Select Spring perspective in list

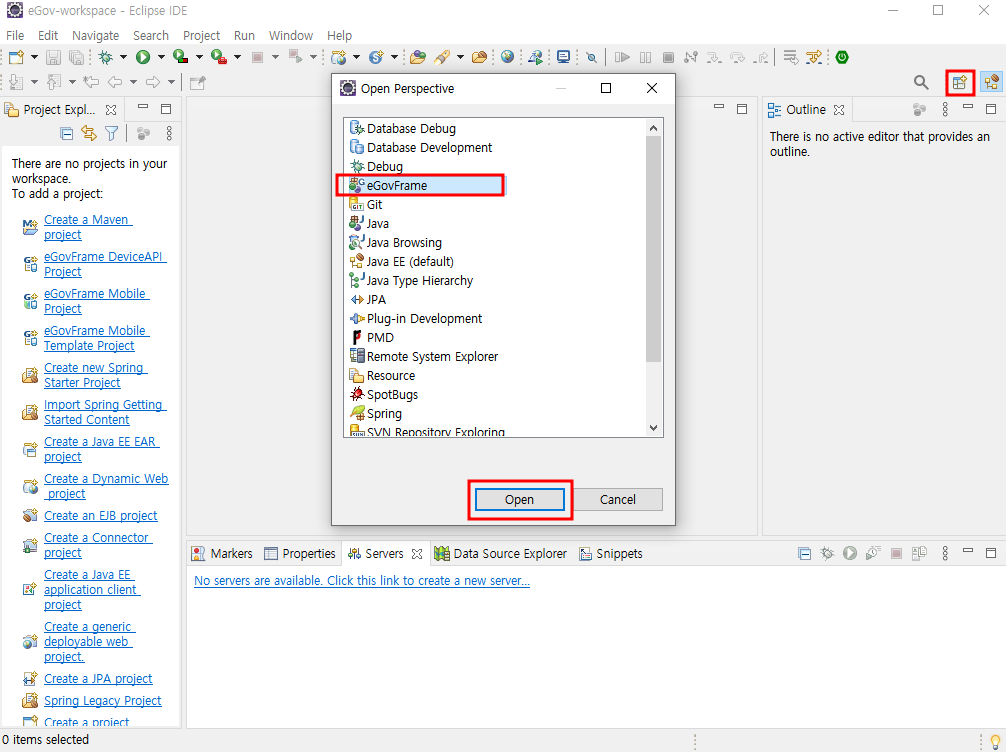coord(376,414)
